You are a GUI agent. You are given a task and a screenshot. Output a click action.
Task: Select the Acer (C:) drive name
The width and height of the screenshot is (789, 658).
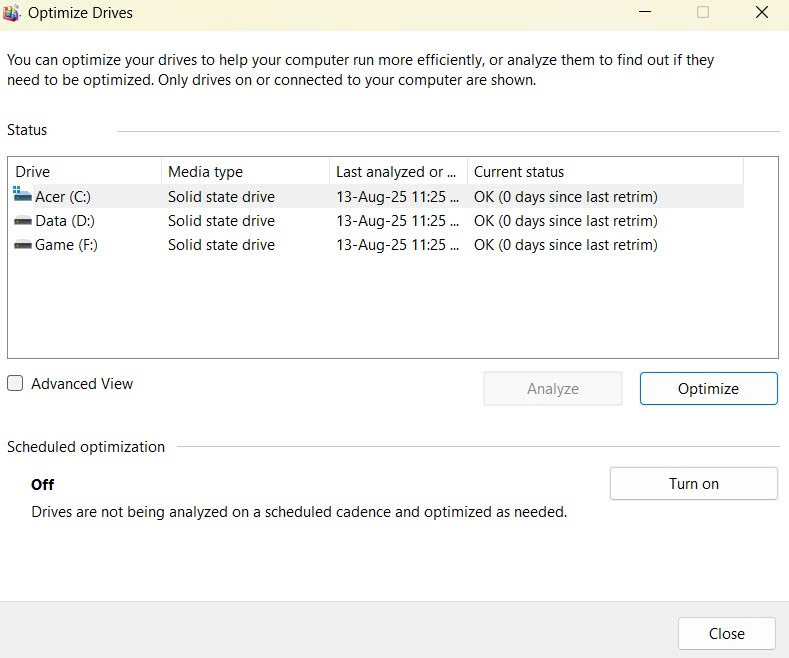(x=64, y=197)
